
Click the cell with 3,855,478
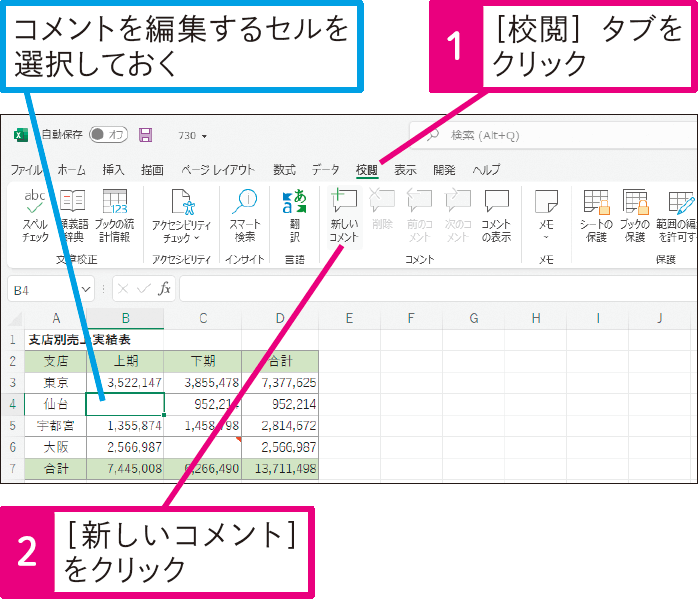(x=203, y=382)
